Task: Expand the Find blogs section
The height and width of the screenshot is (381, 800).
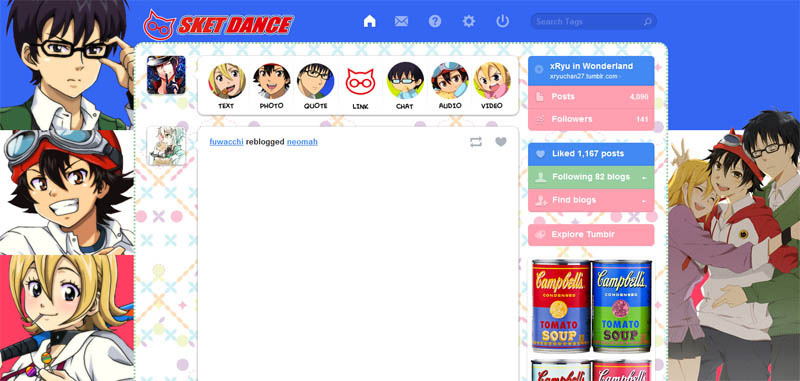Action: (591, 200)
